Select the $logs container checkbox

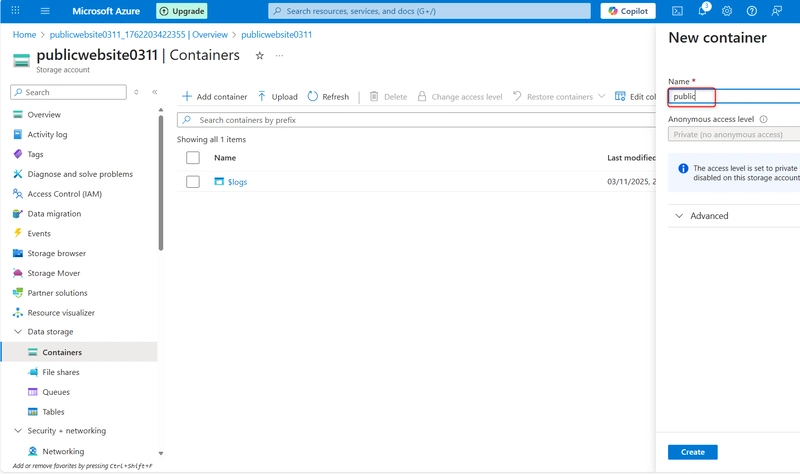tap(193, 182)
